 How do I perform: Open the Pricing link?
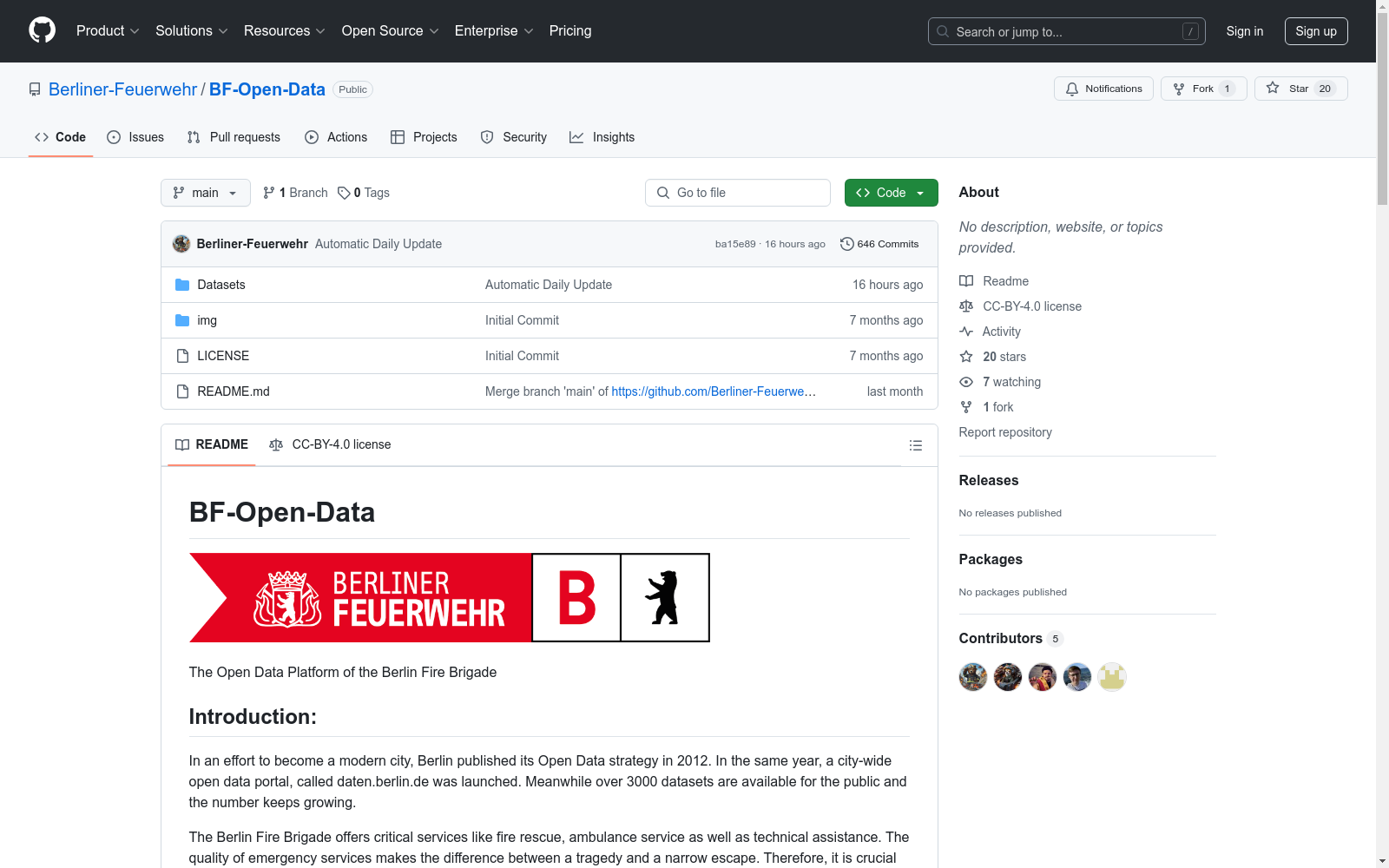click(570, 31)
